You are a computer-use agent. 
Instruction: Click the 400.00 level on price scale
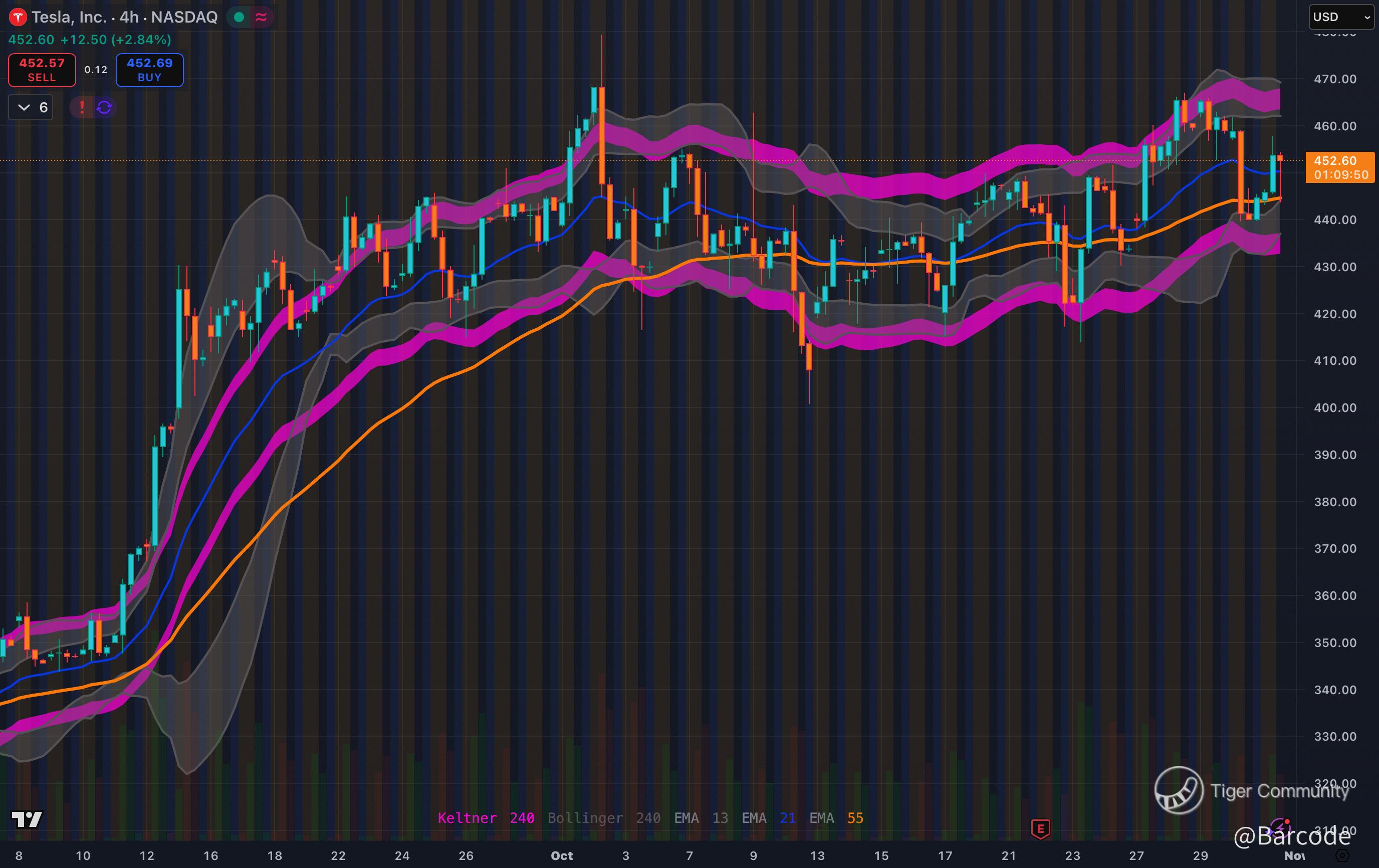tap(1334, 407)
